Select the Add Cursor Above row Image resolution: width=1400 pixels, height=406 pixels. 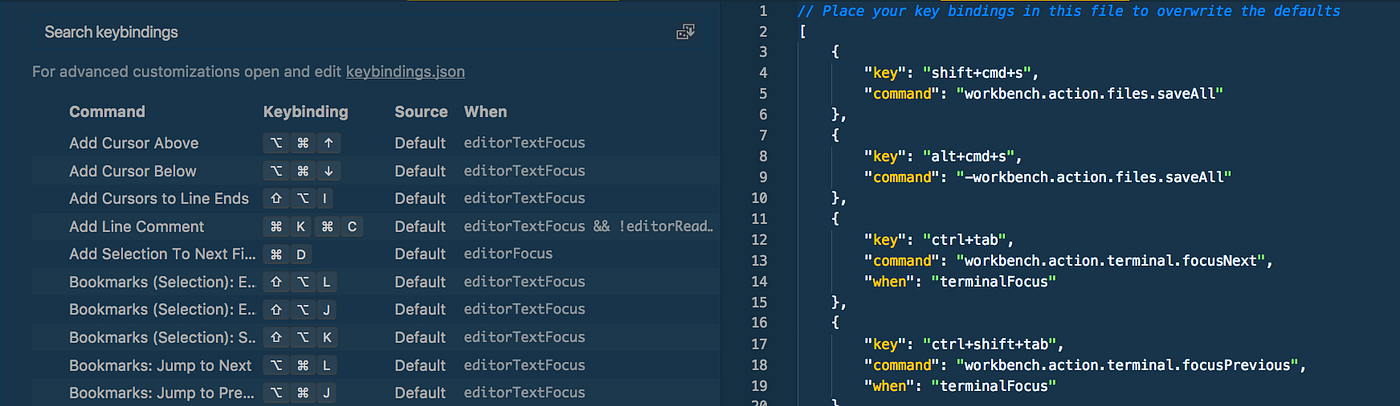(x=375, y=143)
